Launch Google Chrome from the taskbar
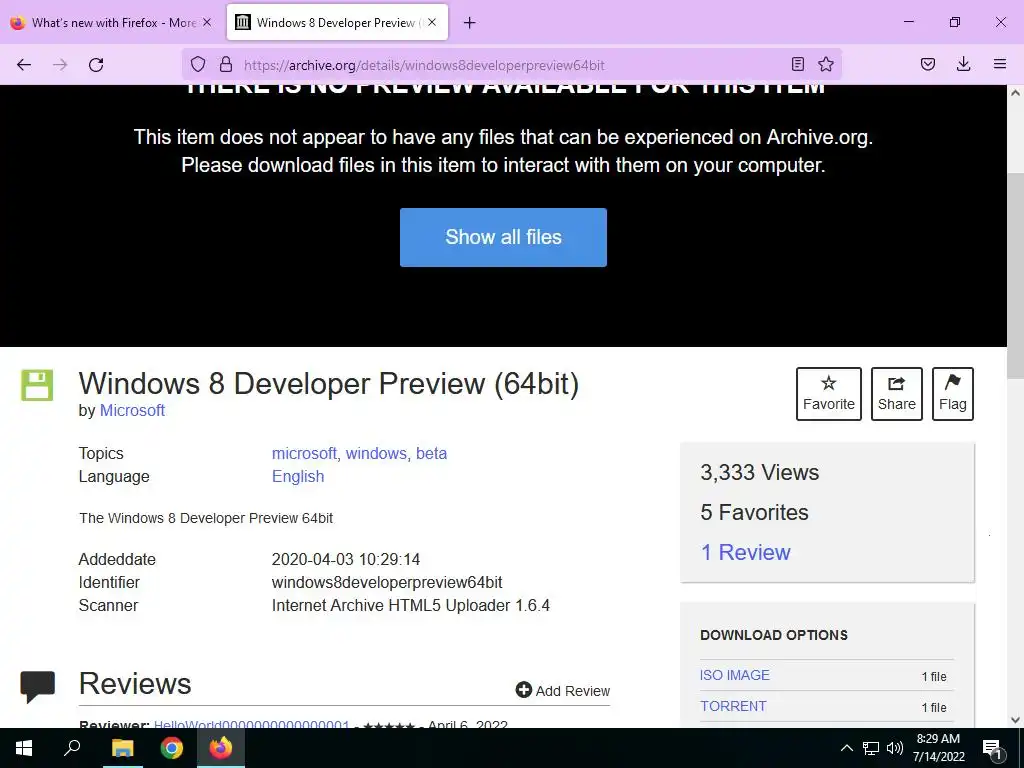This screenshot has width=1024, height=768. tap(172, 748)
